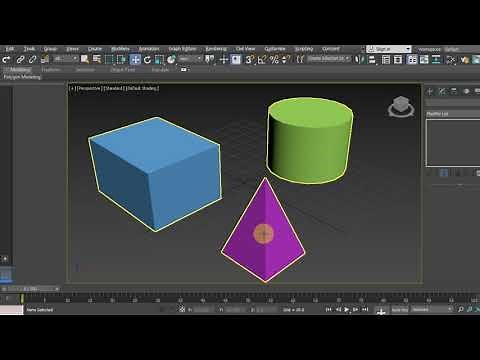Open the Views menu
Viewport: 480px width, 360px height.
coord(72,49)
